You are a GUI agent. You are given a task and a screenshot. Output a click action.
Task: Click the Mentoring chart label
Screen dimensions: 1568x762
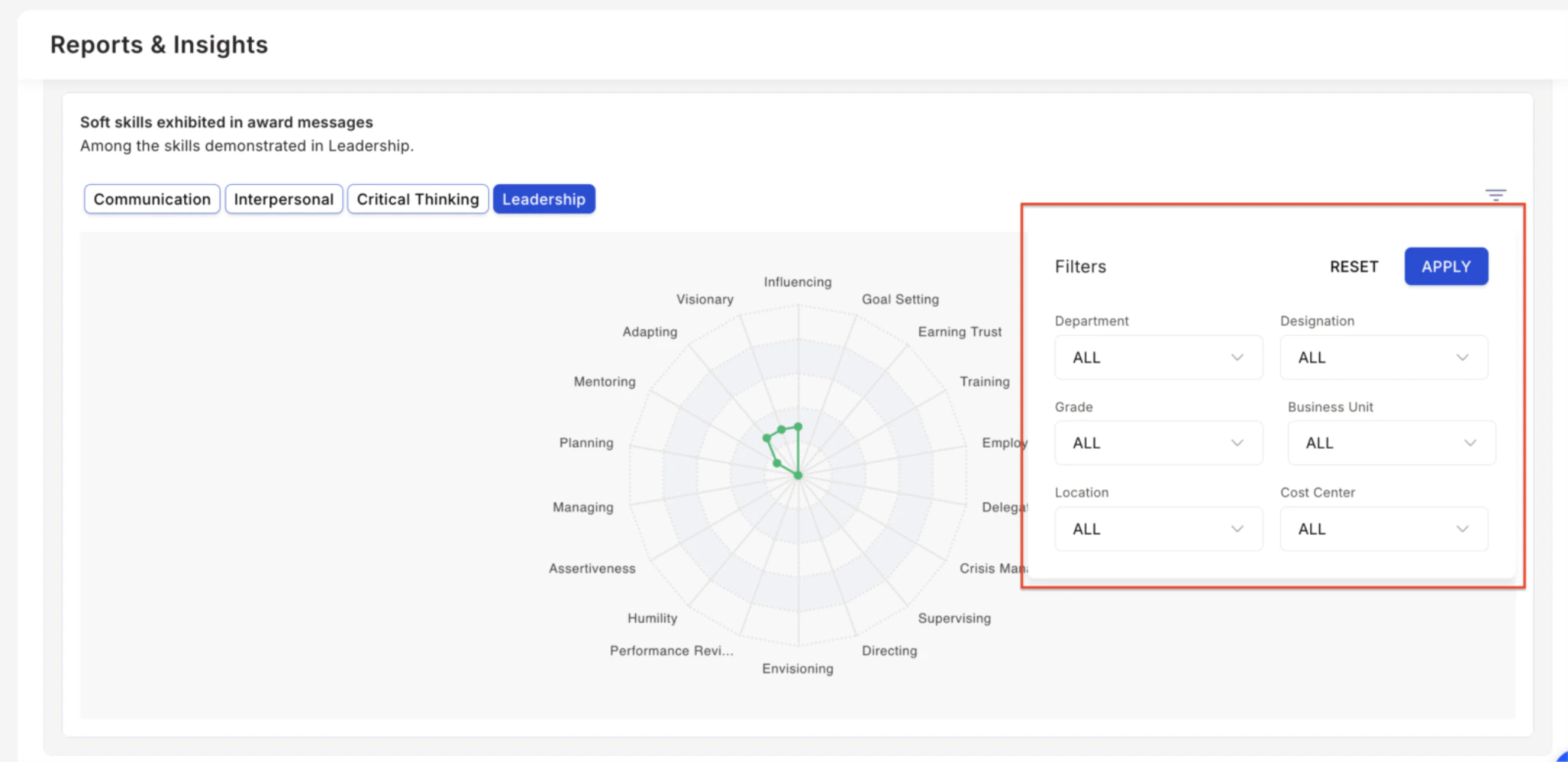(x=604, y=382)
